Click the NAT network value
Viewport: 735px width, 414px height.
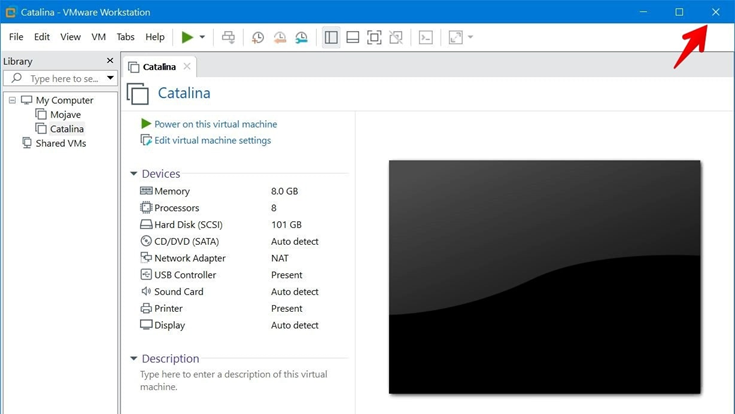coord(280,258)
